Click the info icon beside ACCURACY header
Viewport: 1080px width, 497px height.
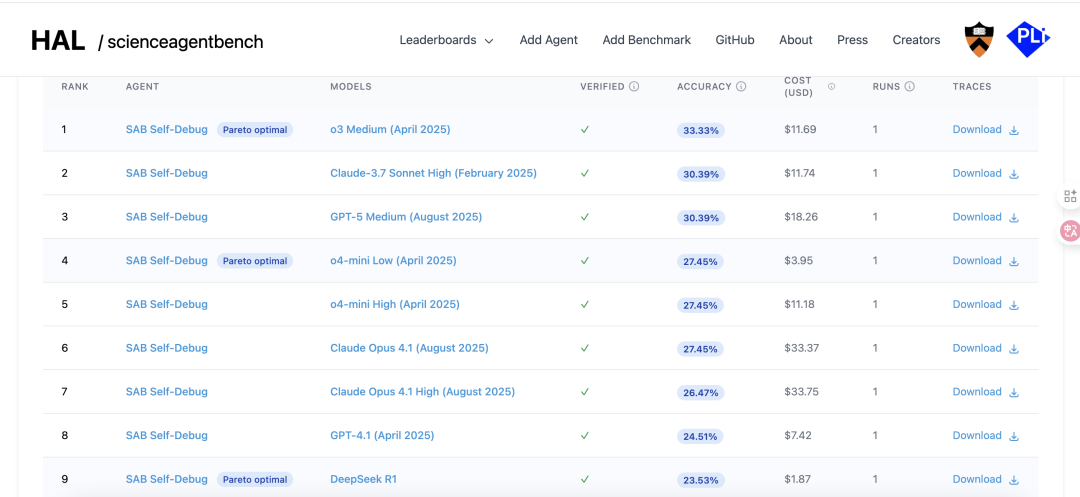(741, 87)
